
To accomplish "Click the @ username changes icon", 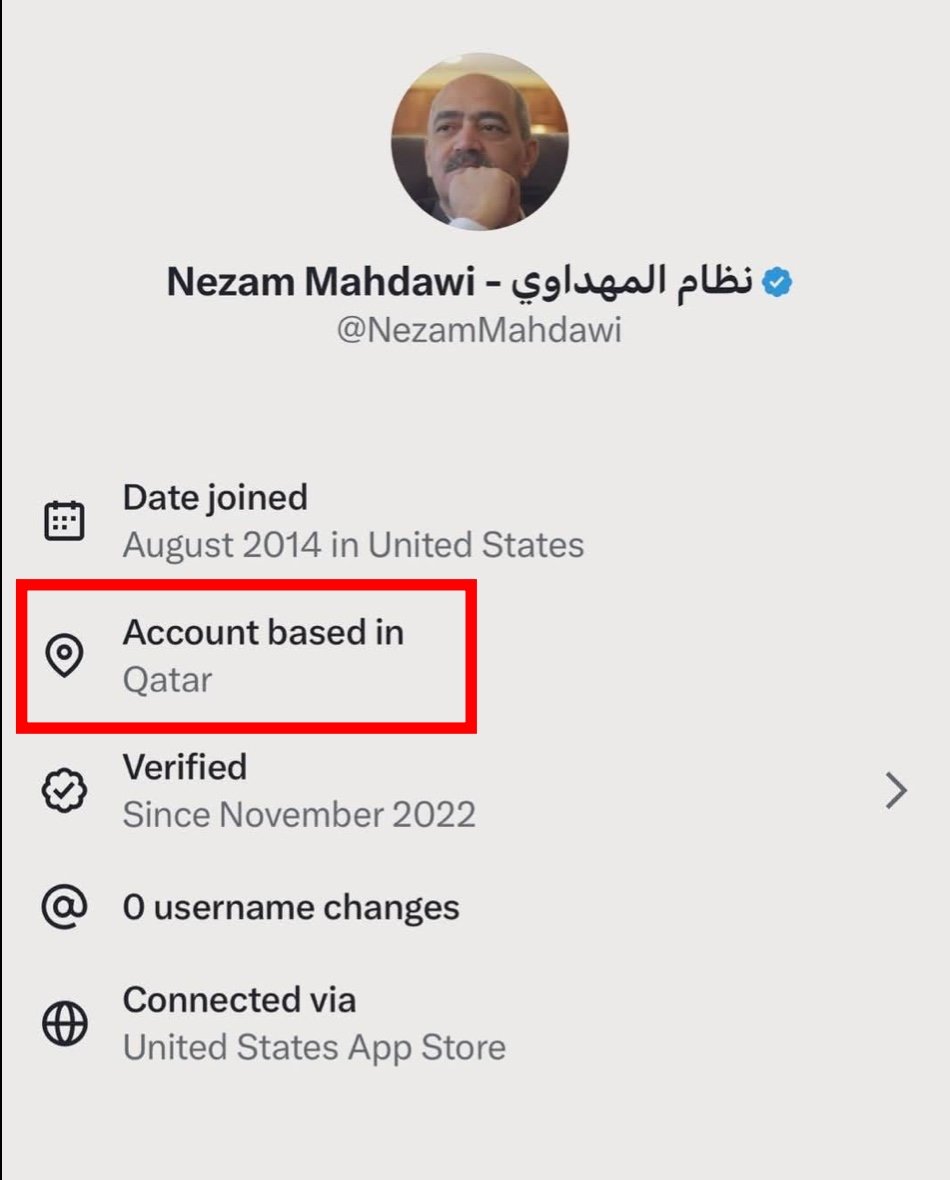I will (x=65, y=907).
